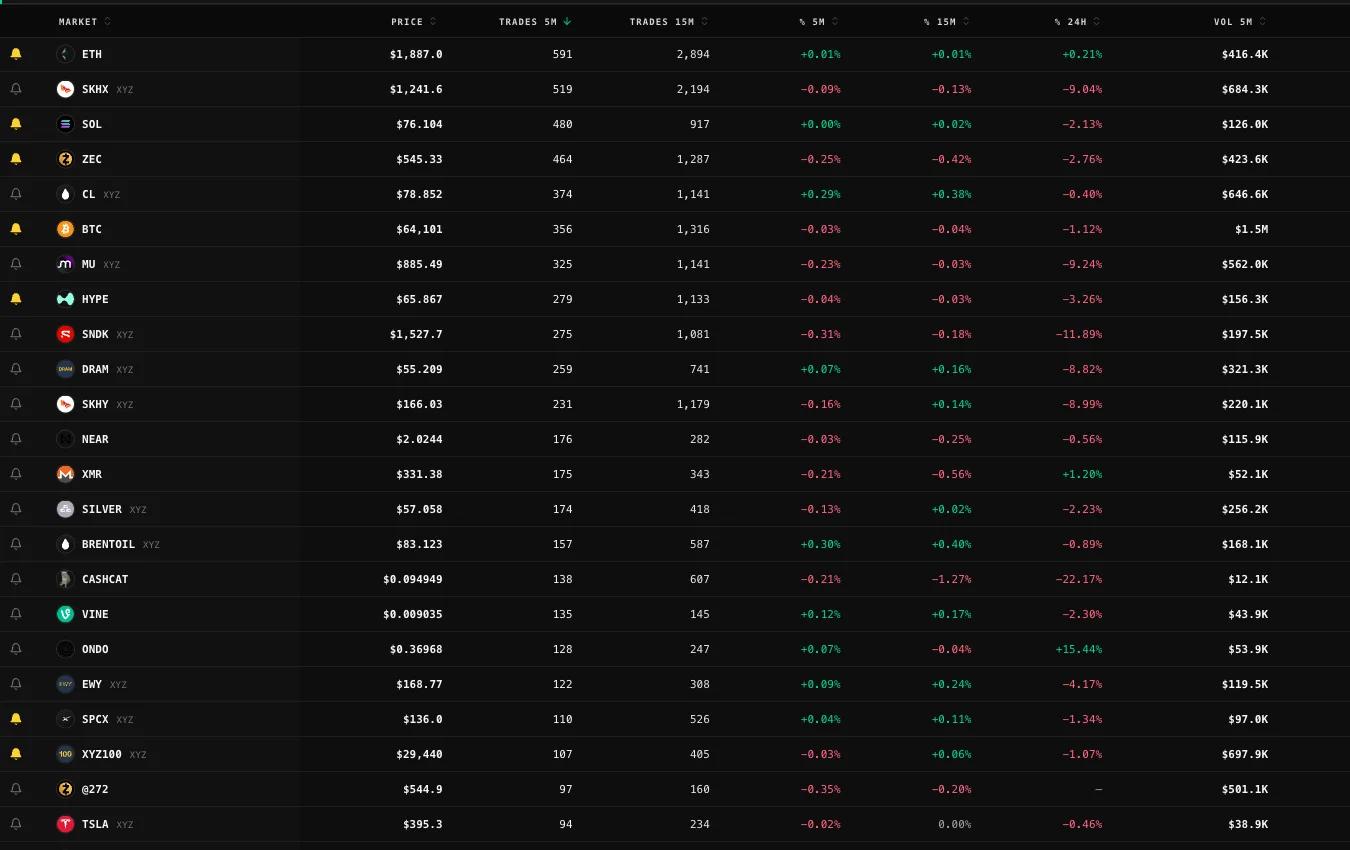
Task: Disable the alert bell for ETH
Action: click(15, 54)
